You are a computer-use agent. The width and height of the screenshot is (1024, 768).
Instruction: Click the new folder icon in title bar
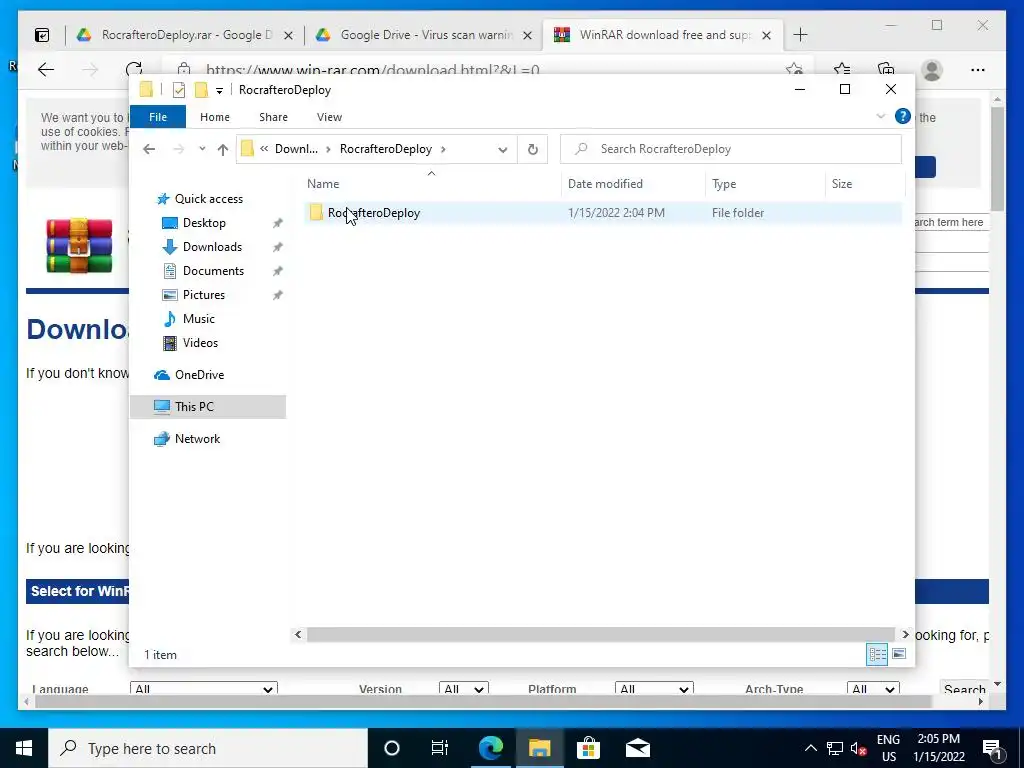(x=201, y=89)
